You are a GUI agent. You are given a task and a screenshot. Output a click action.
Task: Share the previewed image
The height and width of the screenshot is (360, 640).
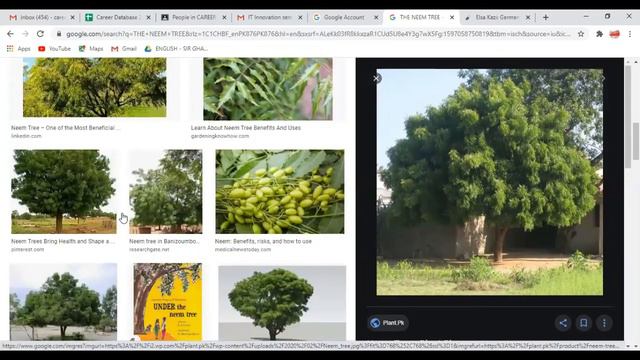coord(563,323)
